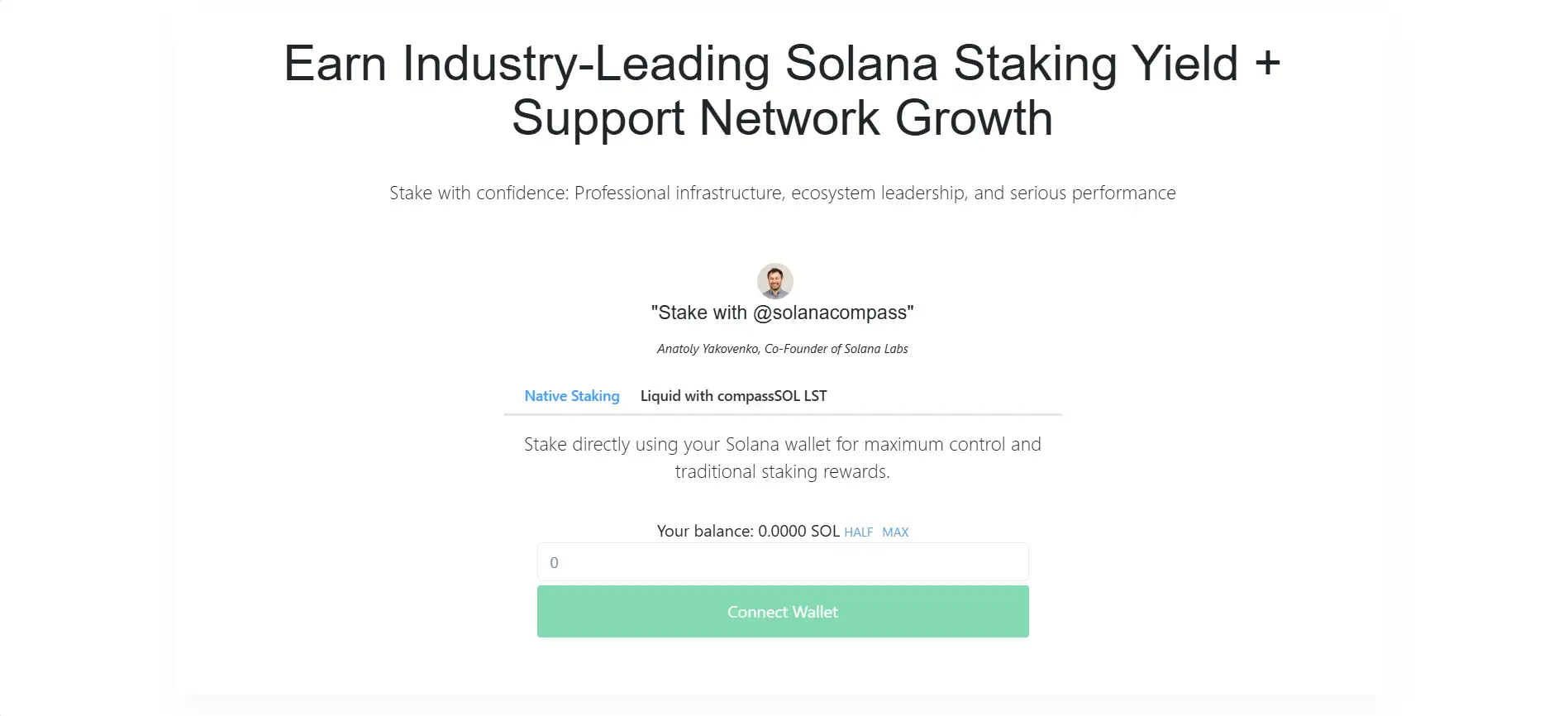The width and height of the screenshot is (1568, 716).
Task: Click the "Support Network Growth" heading line
Action: pyautogui.click(x=782, y=118)
